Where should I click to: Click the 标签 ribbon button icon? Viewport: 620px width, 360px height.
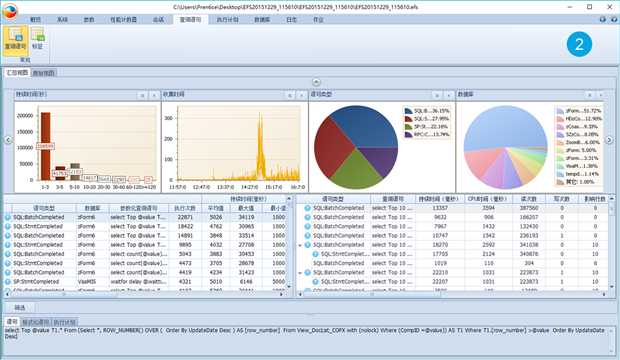coord(38,34)
